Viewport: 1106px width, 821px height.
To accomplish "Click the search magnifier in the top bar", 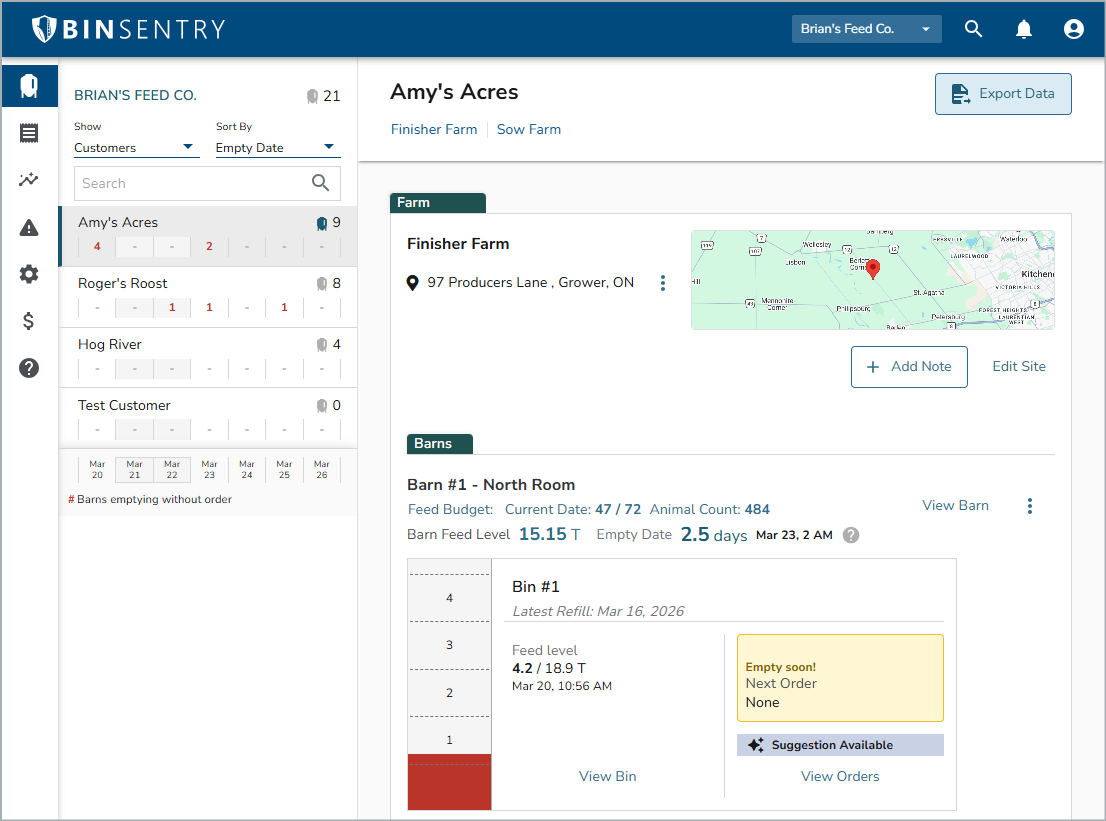I will tap(973, 29).
